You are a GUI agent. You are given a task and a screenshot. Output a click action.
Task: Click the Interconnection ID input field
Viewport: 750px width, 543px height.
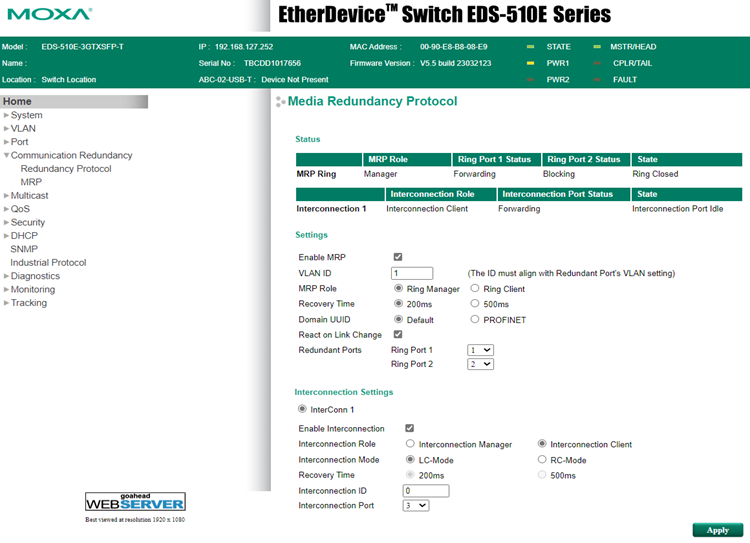tap(426, 490)
